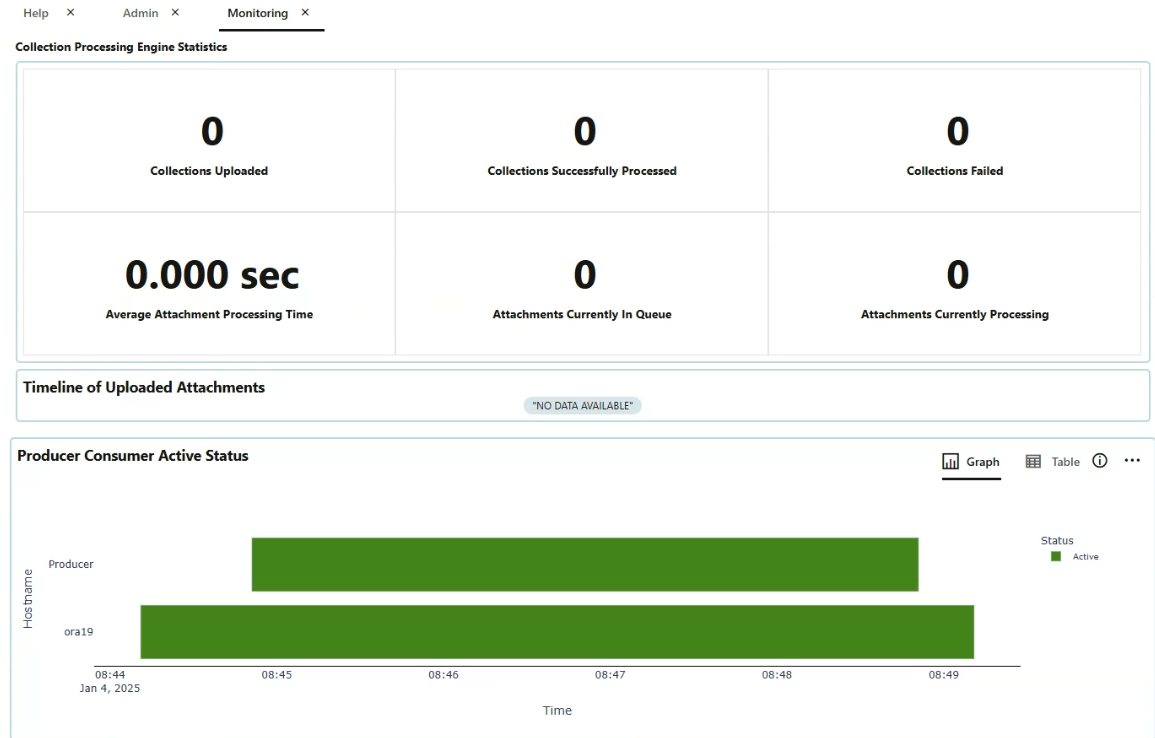Click Average Attachment Processing Time label

point(209,314)
